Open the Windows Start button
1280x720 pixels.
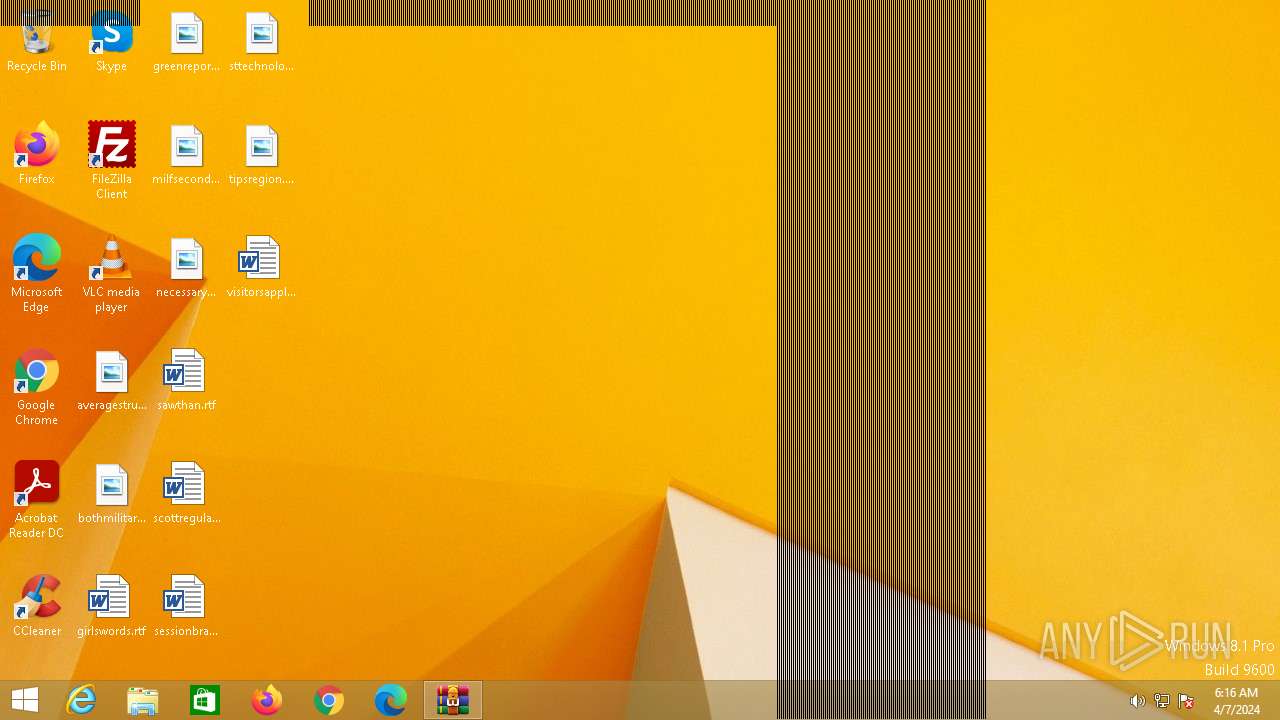pos(25,700)
